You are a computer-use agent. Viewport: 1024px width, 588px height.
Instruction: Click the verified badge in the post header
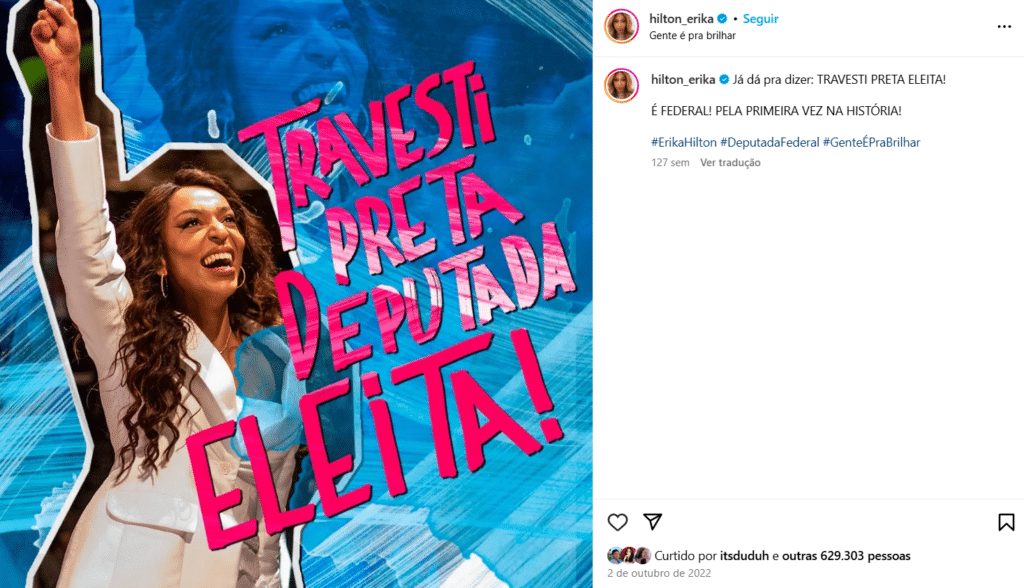[x=722, y=19]
